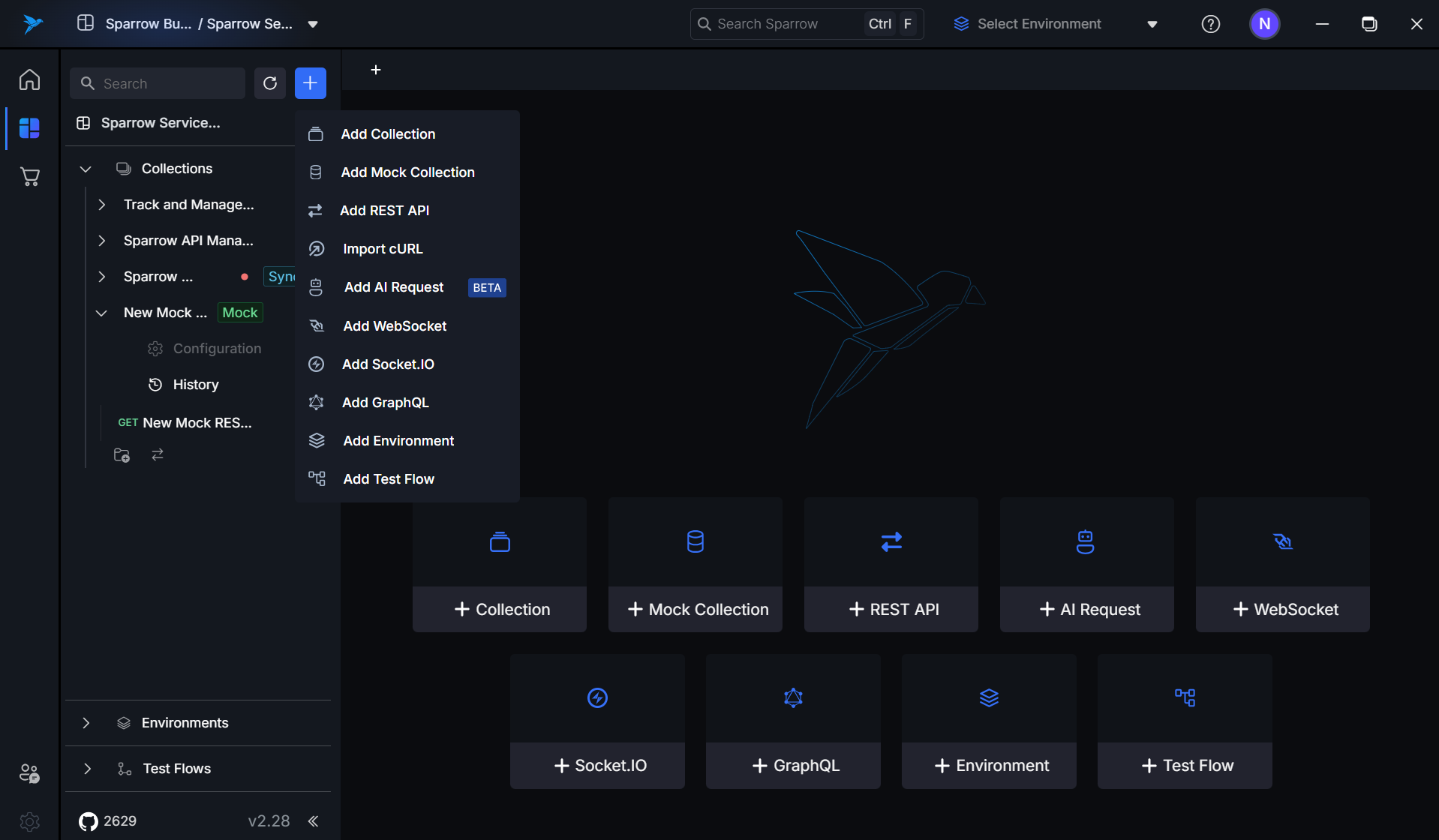The image size is (1439, 840).
Task: Click the + Test Flow card button
Action: [1185, 765]
